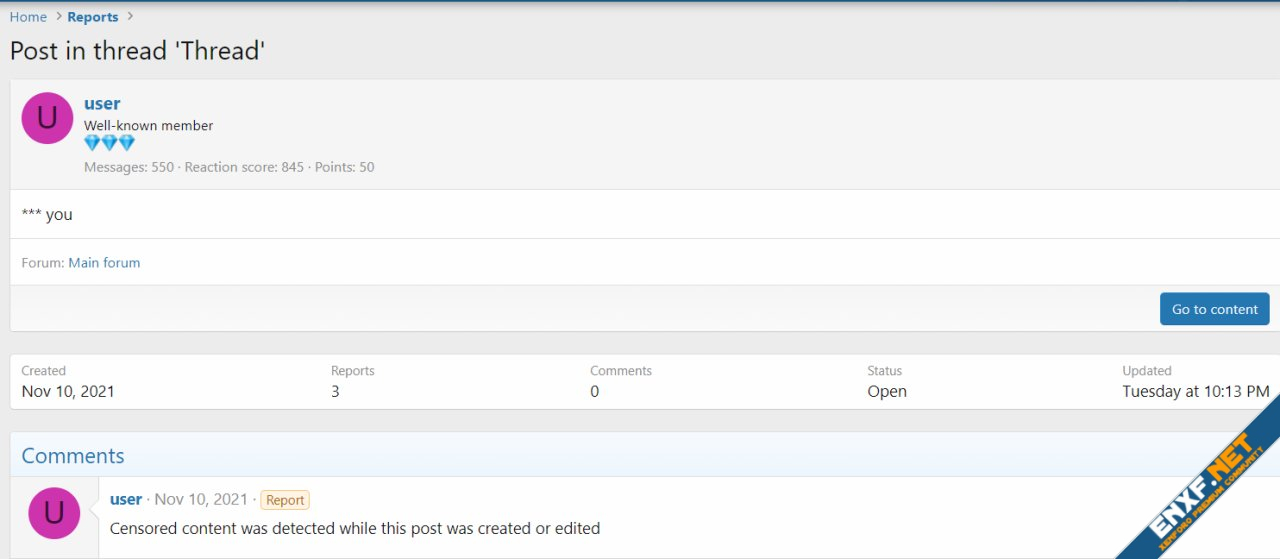The image size is (1280, 559).
Task: Click the blue diamond badges under Well-known member
Action: 109,144
